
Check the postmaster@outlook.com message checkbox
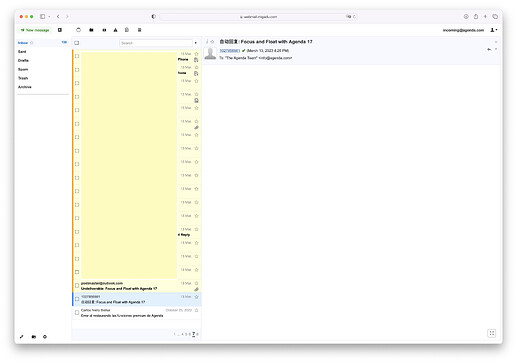pyautogui.click(x=77, y=286)
